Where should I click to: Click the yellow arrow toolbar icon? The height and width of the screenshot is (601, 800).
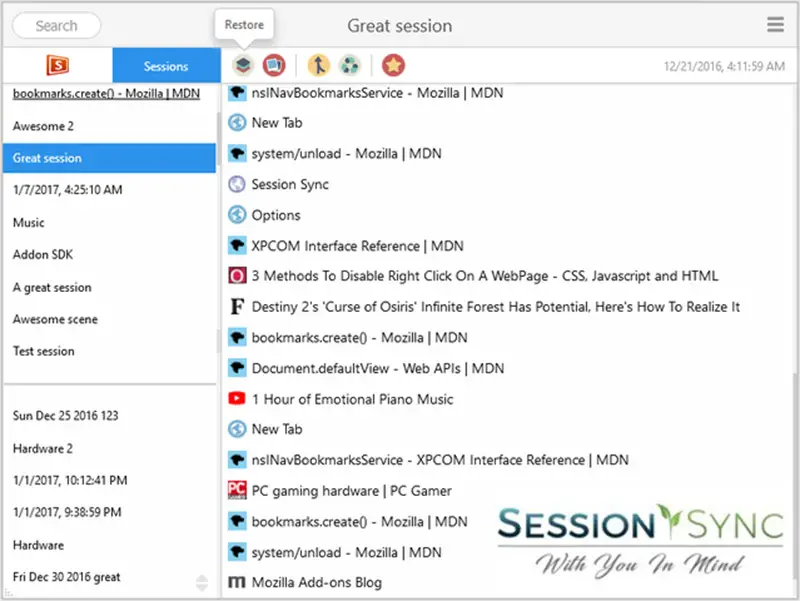coord(318,66)
